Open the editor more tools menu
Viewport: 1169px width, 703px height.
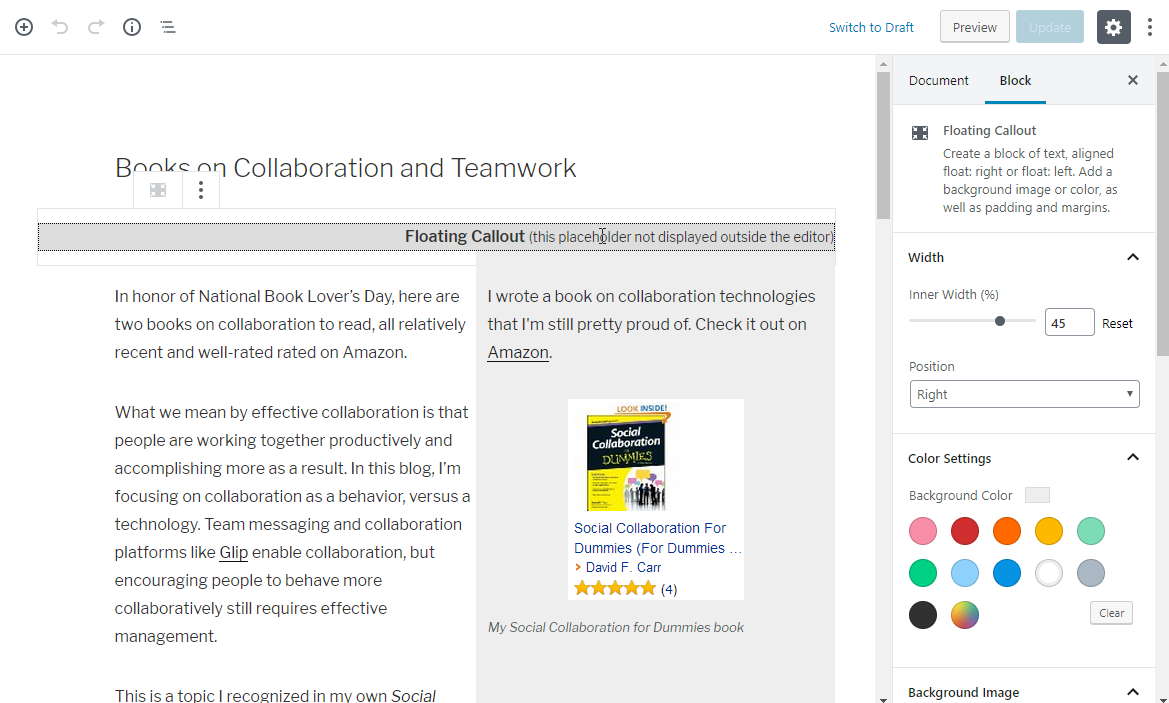[x=1150, y=28]
